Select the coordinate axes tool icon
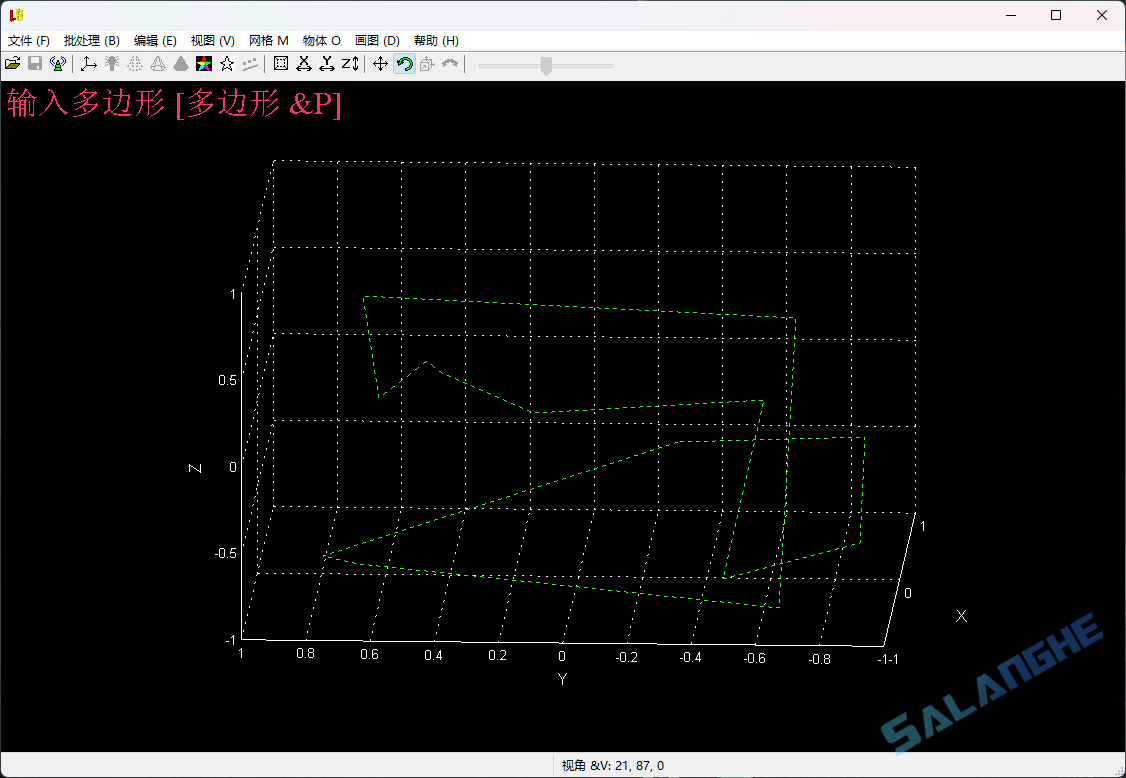The width and height of the screenshot is (1126, 778). [x=88, y=63]
